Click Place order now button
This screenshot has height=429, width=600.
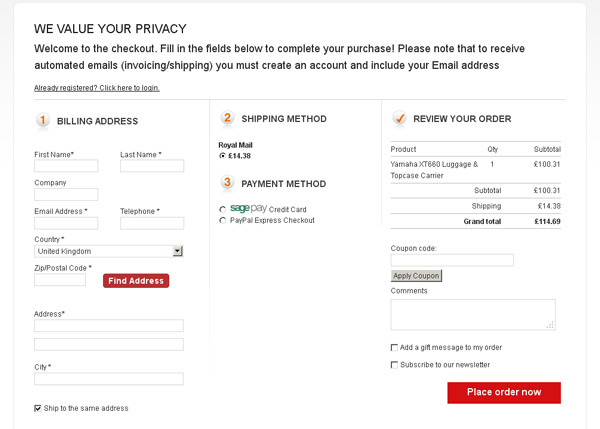(x=504, y=392)
